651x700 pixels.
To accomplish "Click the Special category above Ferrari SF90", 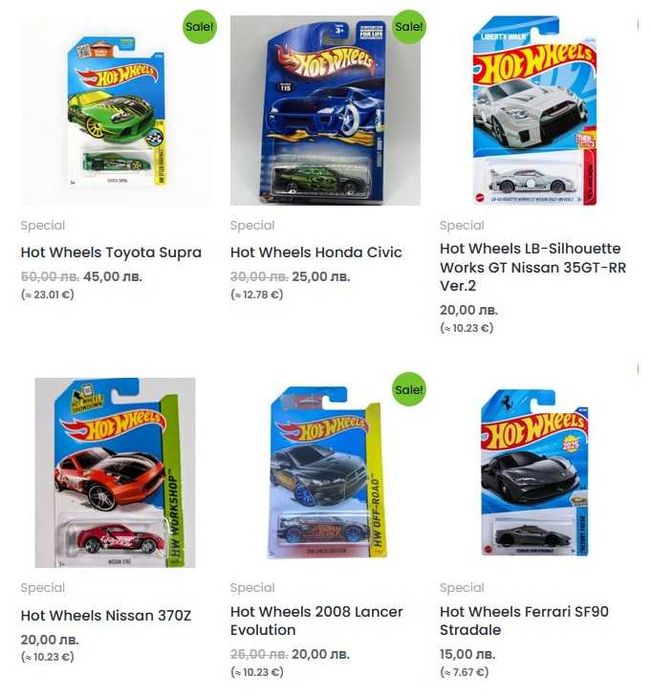I will coord(462,588).
